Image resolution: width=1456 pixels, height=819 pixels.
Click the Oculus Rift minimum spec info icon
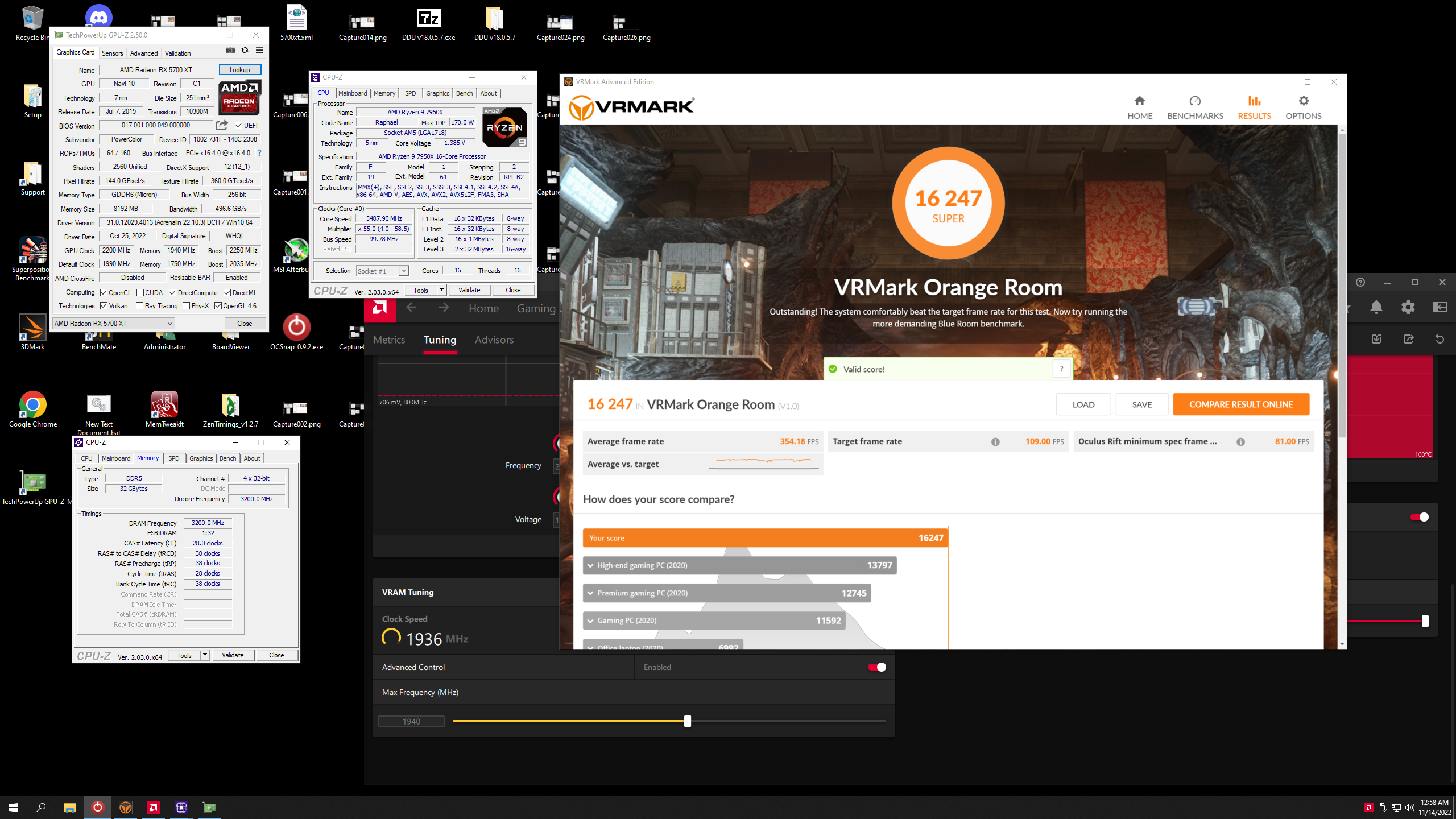[1240, 442]
